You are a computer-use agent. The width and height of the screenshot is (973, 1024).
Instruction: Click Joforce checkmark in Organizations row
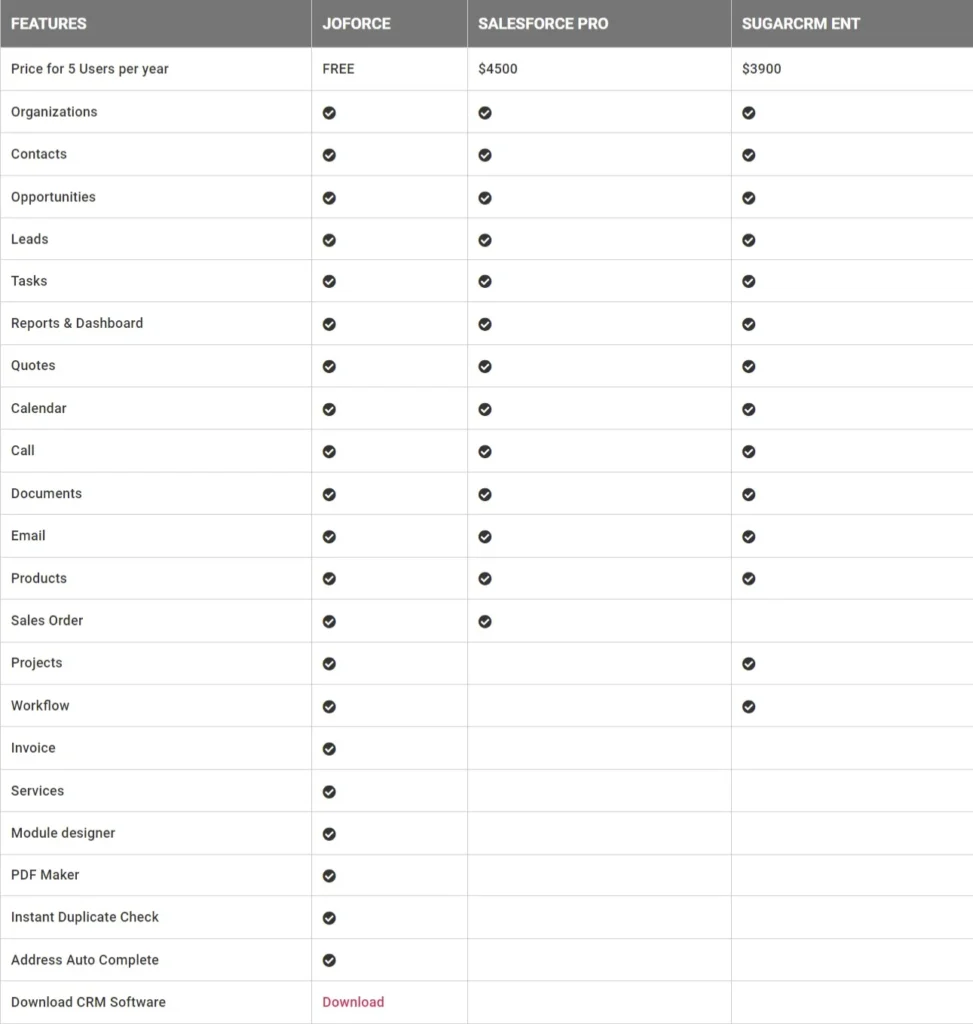pos(329,113)
